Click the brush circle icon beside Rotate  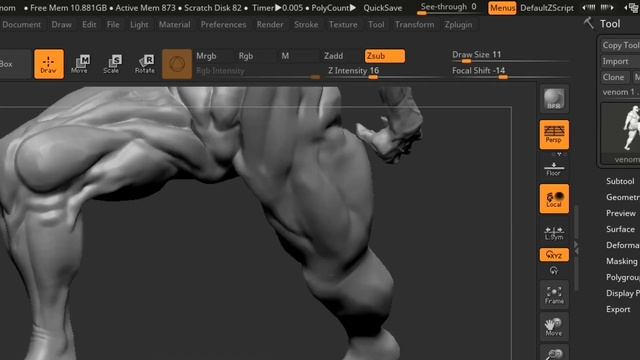[177, 64]
